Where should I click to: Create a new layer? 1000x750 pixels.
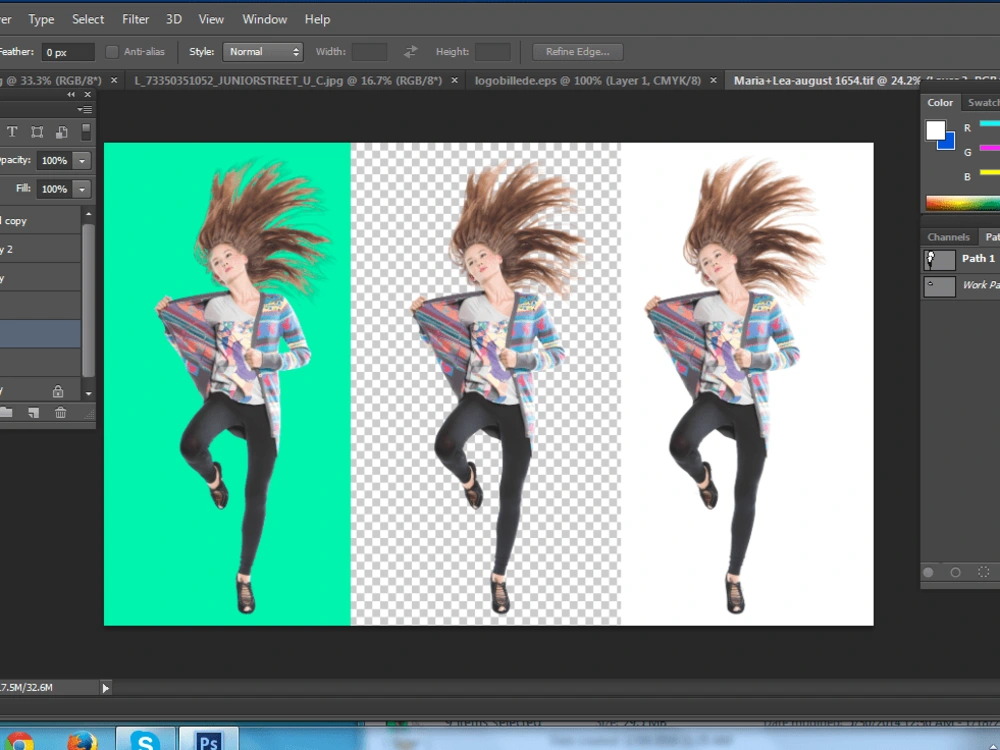[x=34, y=413]
